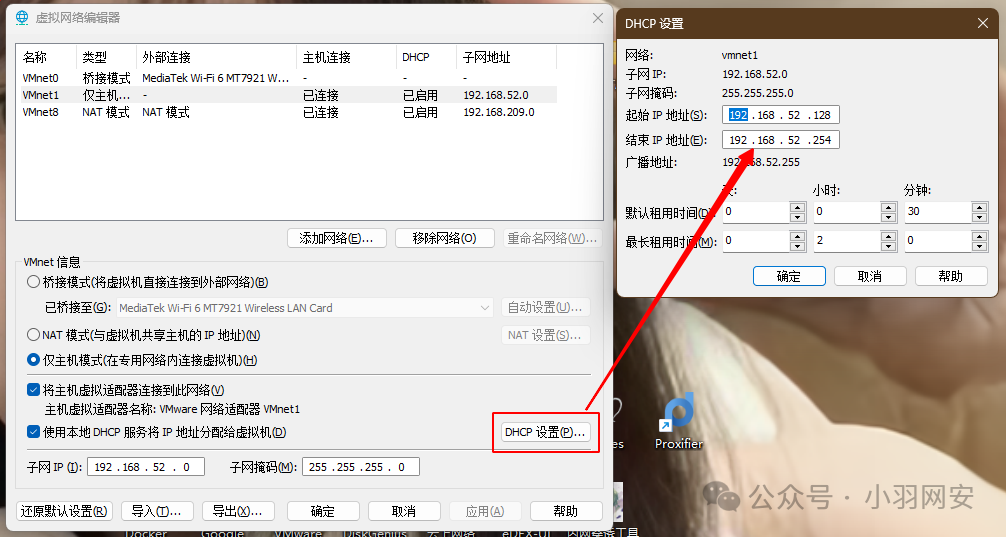Cancel the DHCP settings dialog
Image resolution: width=1006 pixels, height=537 pixels.
pos(870,277)
